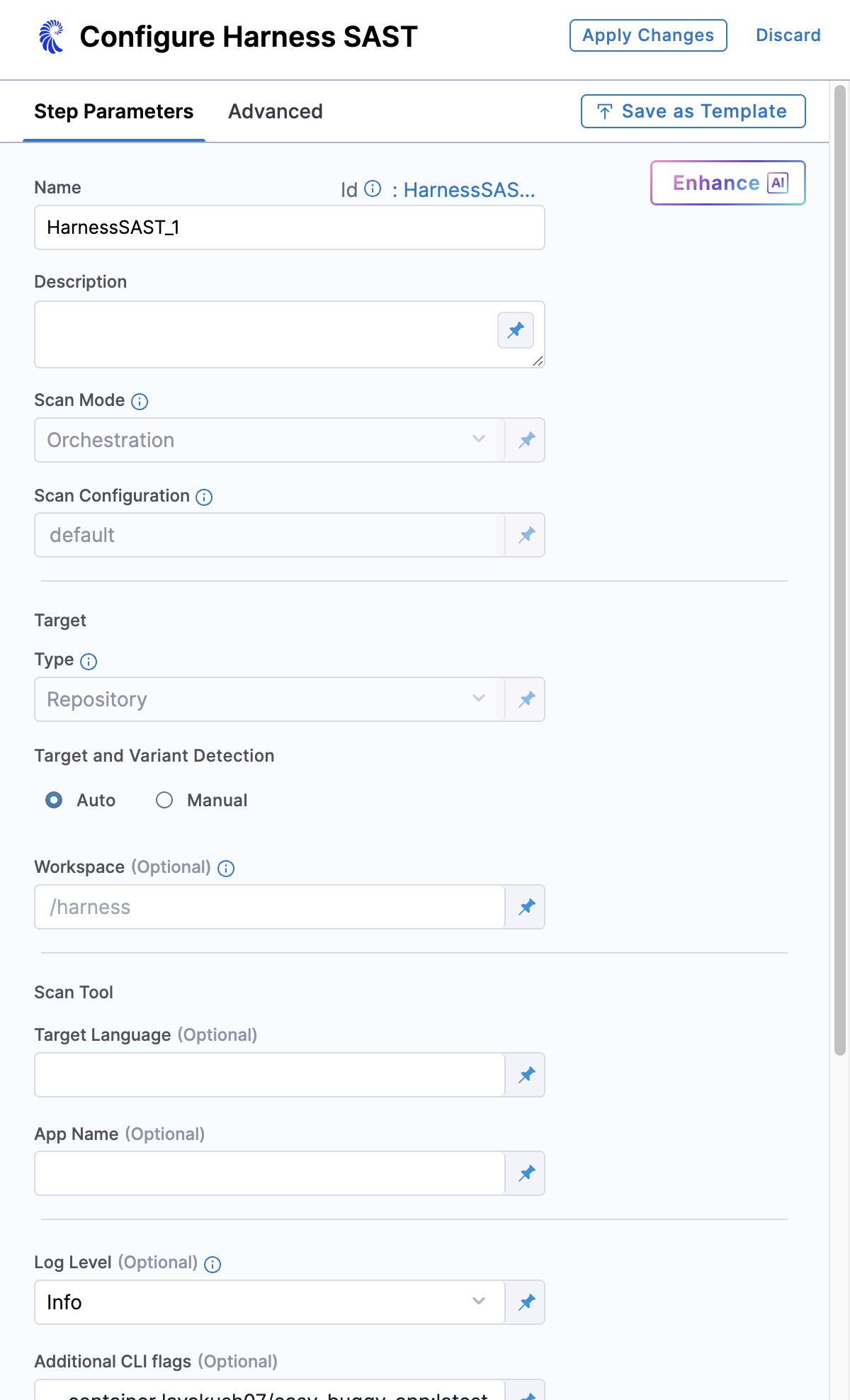Click the Apply Changes button
850x1400 pixels.
[x=648, y=35]
